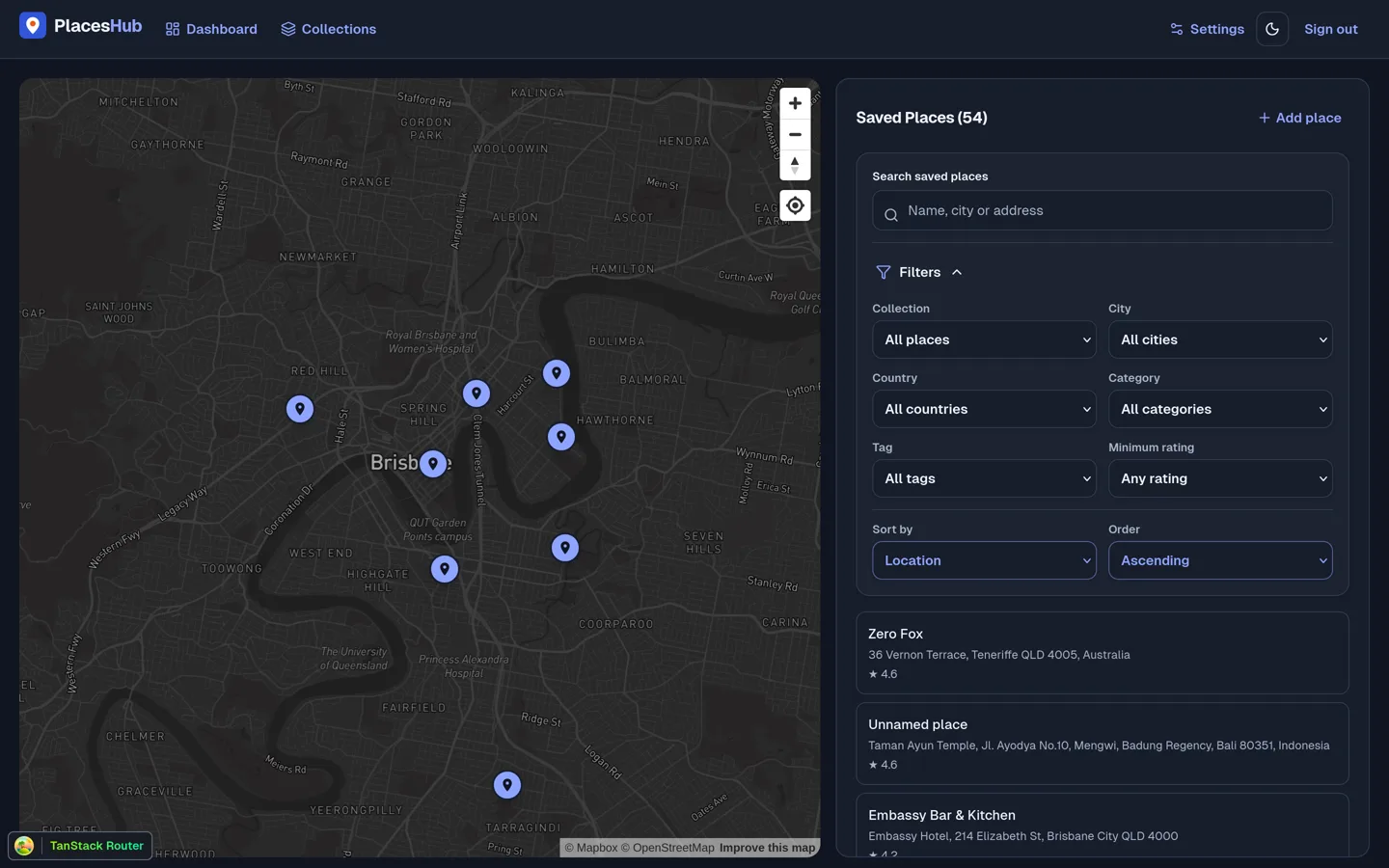Open the Collections page

pyautogui.click(x=329, y=29)
